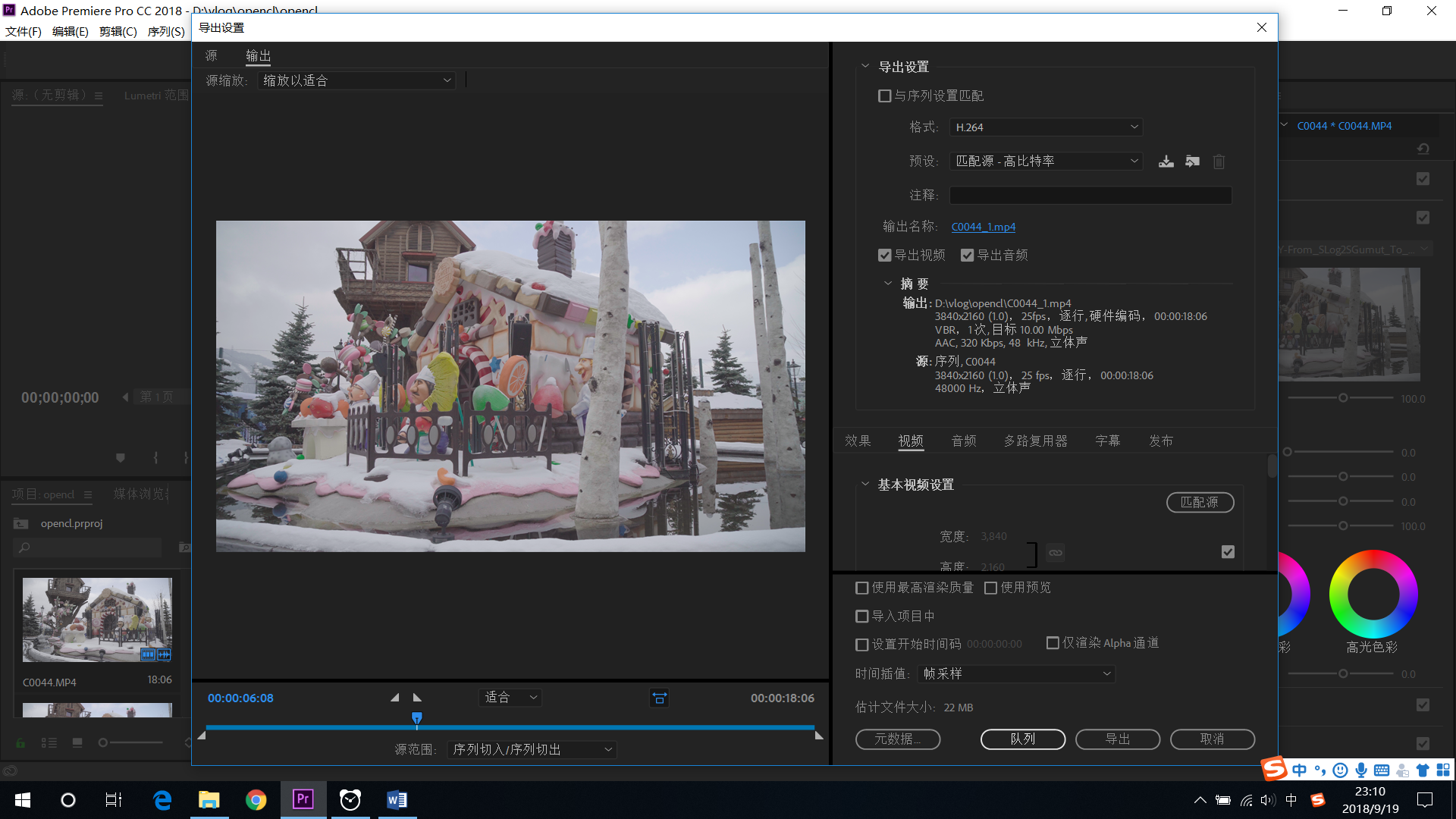Image resolution: width=1456 pixels, height=819 pixels.
Task: Open the 文件(F) menu
Action: 24,31
